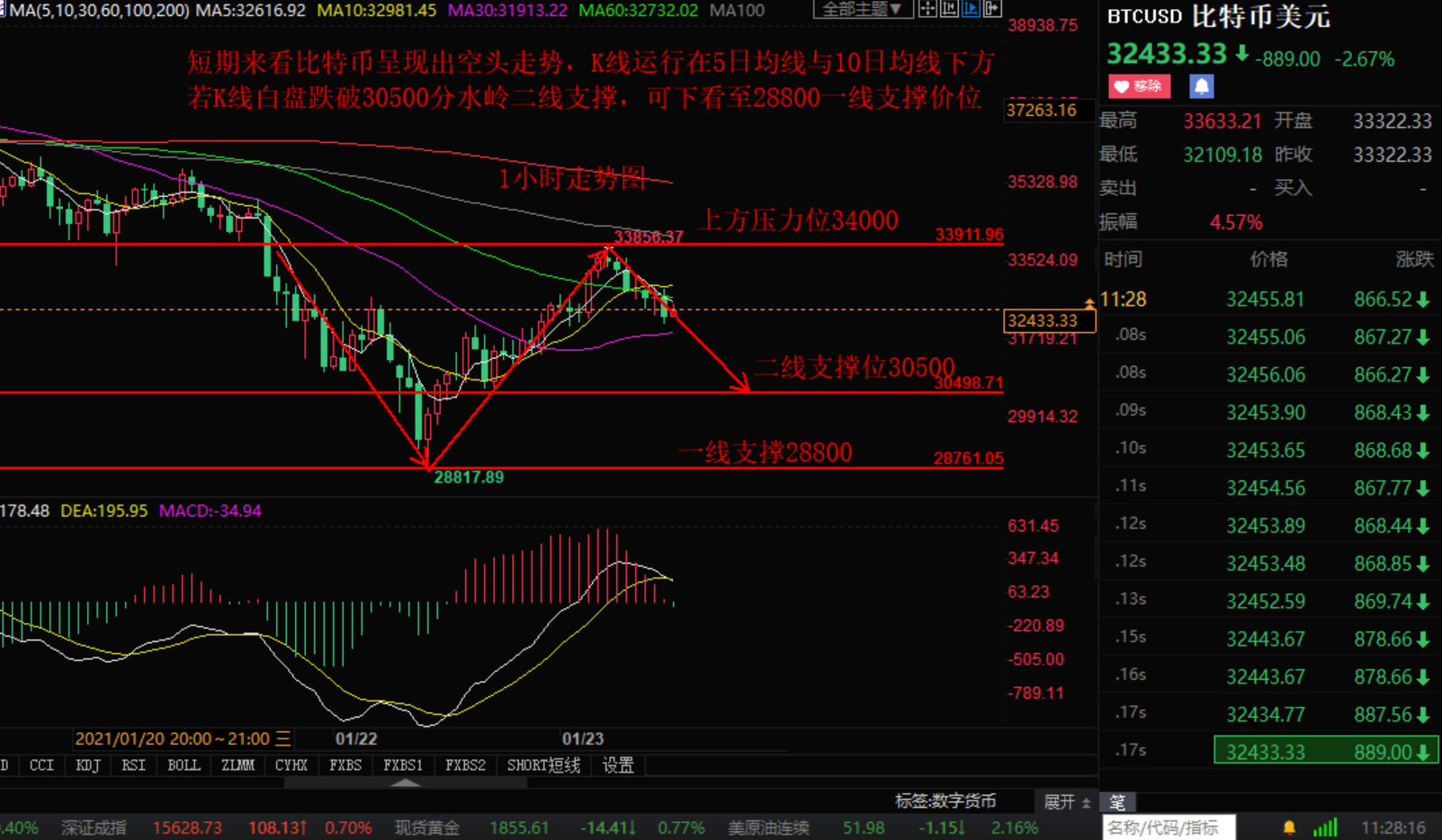
Task: Open the 全部主题 theme dropdown
Action: point(862,9)
